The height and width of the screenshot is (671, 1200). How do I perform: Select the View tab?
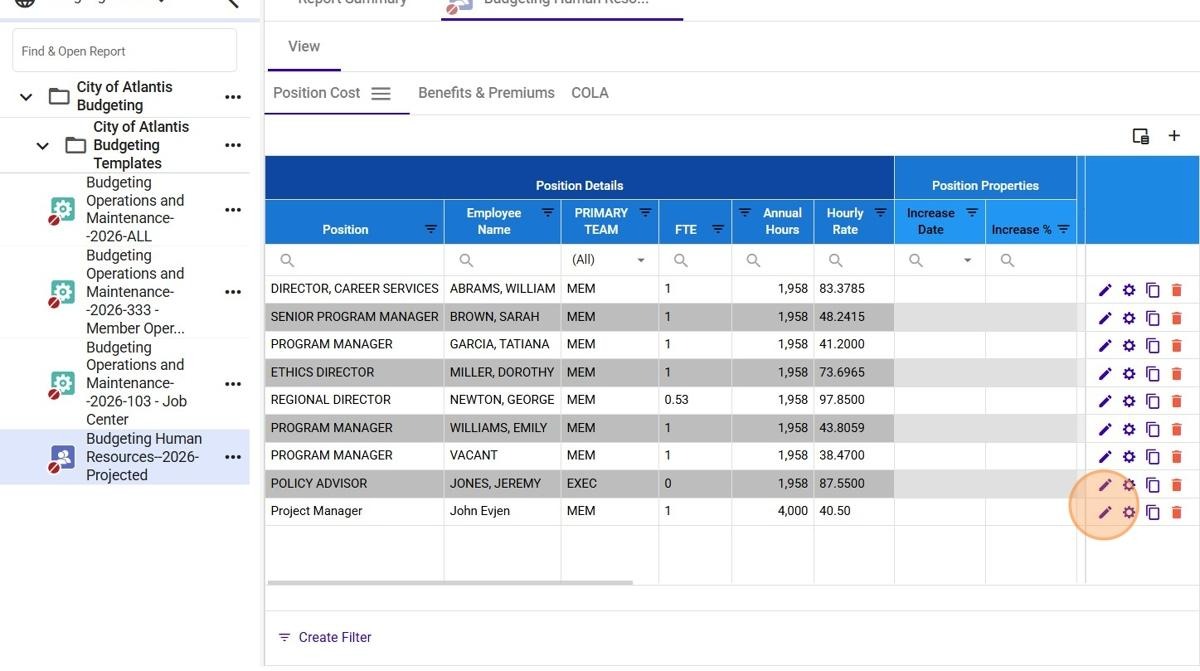(x=304, y=46)
